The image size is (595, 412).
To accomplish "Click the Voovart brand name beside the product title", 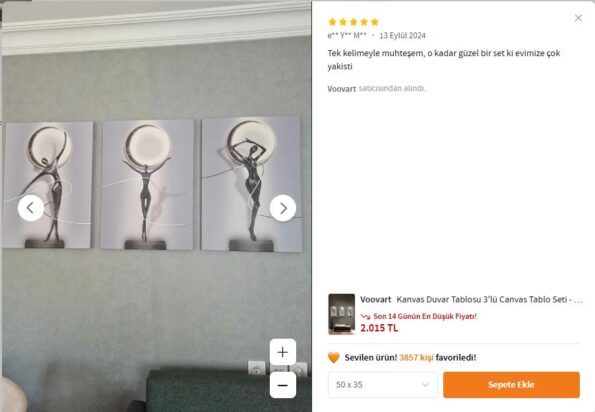I will click(376, 299).
